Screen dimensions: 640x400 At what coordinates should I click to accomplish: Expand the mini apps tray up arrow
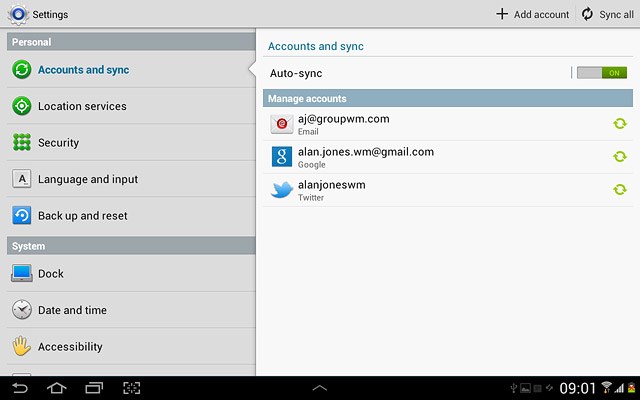(x=320, y=388)
